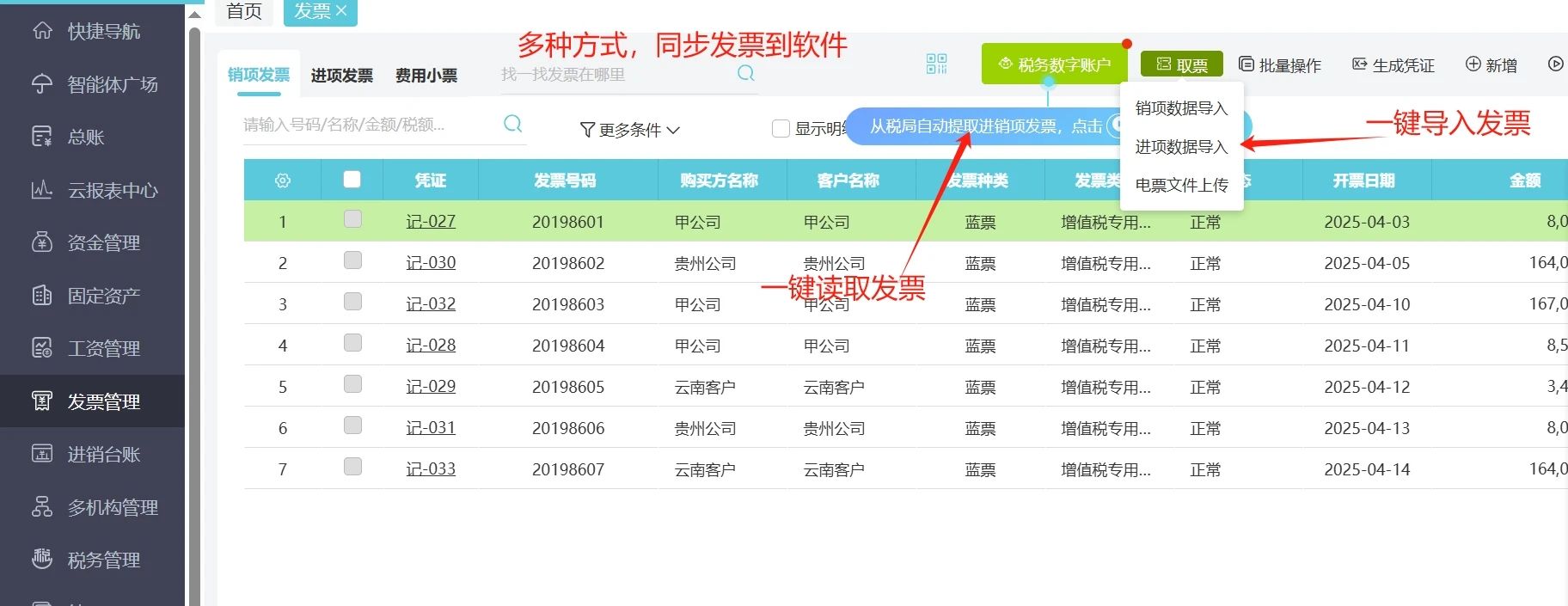Check the box for row 记-027

(352, 219)
